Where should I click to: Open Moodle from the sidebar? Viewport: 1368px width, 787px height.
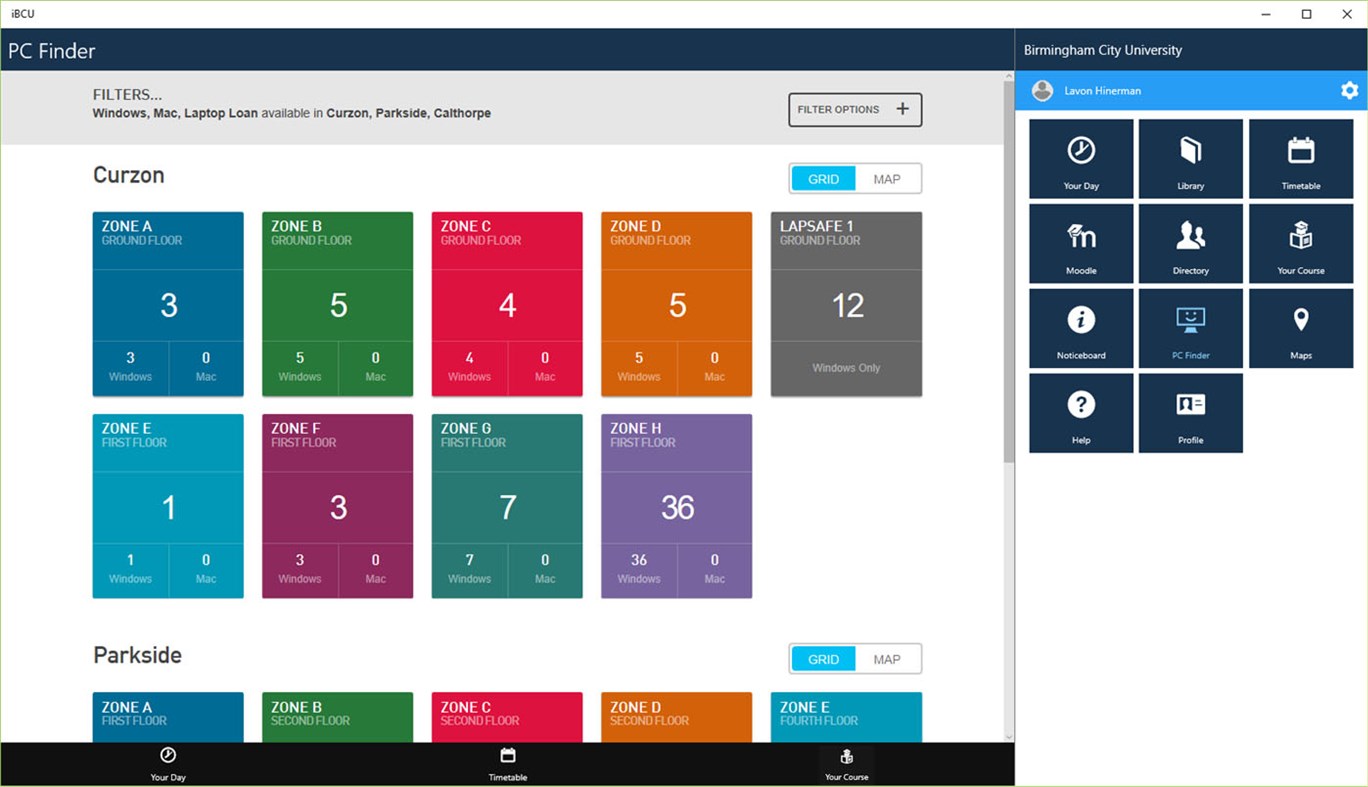click(x=1081, y=243)
